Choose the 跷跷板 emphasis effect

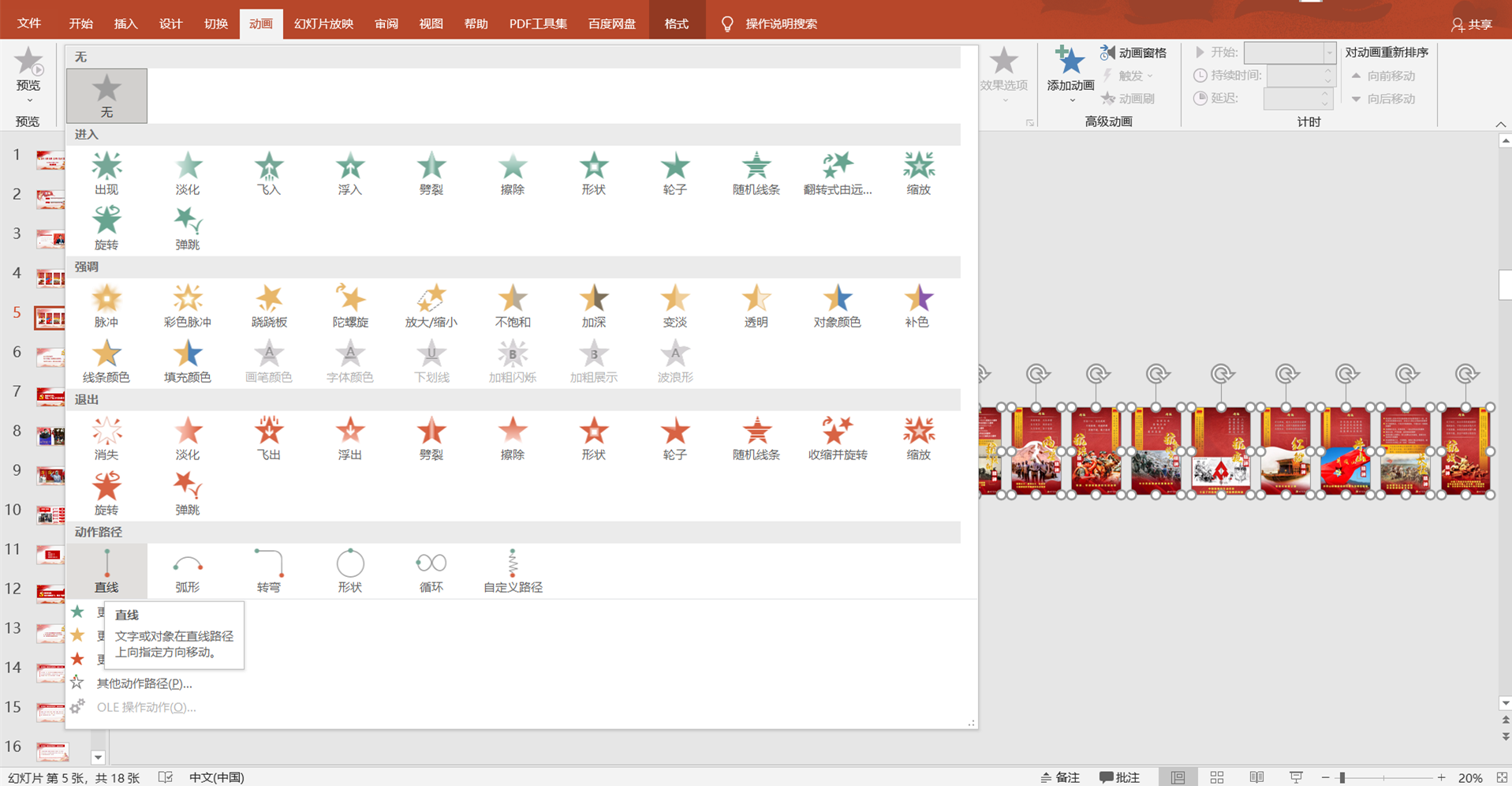pos(269,306)
